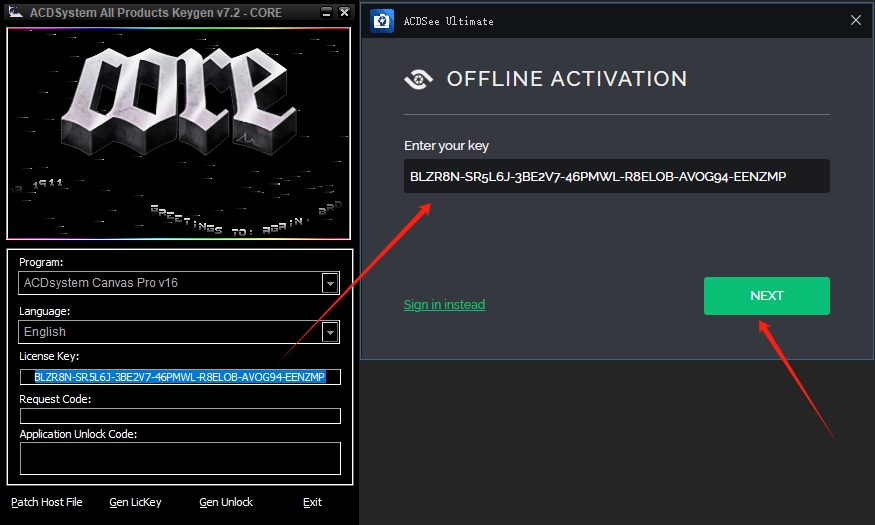The image size is (875, 525).
Task: Choose Patch Host File
Action: [x=47, y=502]
